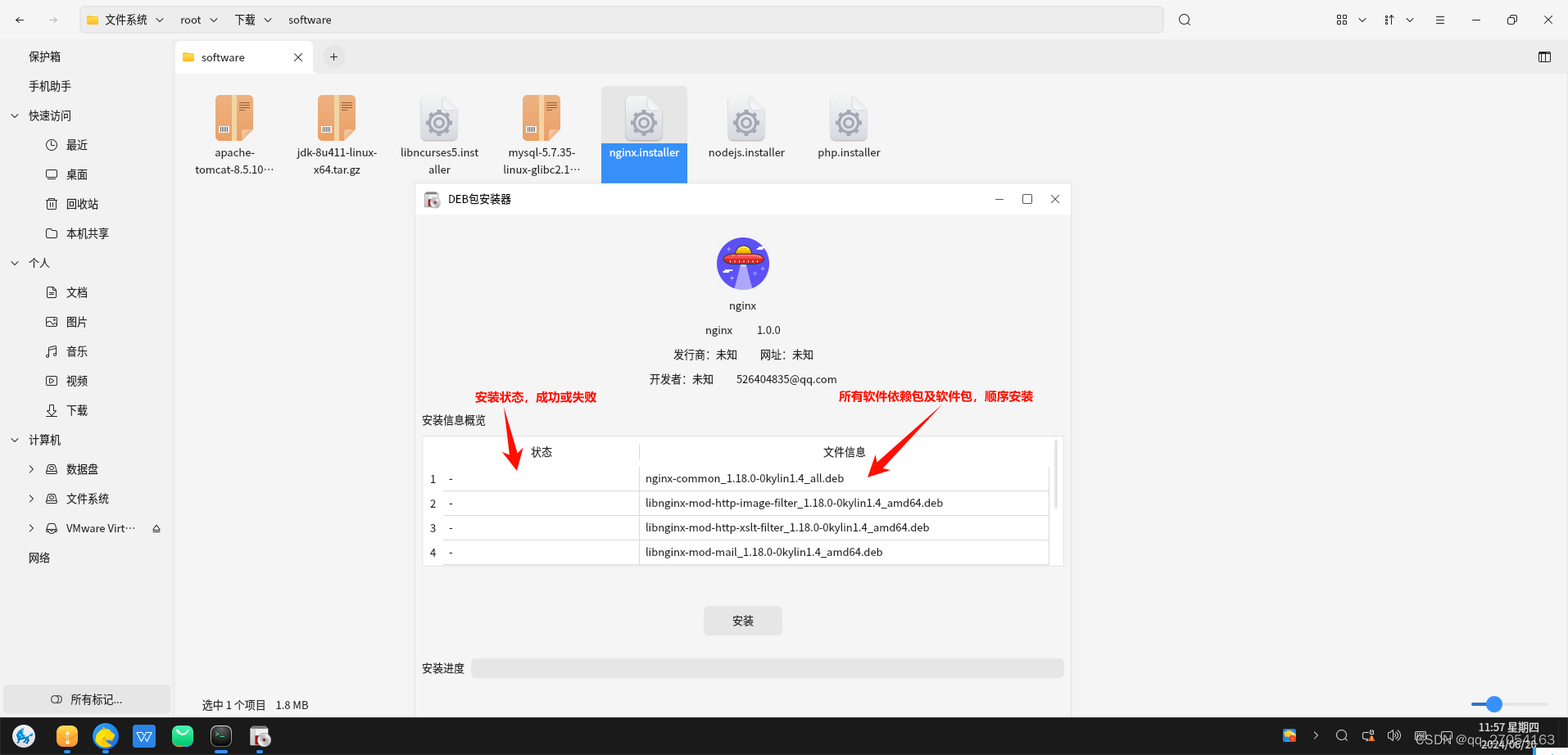Open the jdk-8u411-linux-x64 archive
The width and height of the screenshot is (1568, 755).
tap(336, 117)
